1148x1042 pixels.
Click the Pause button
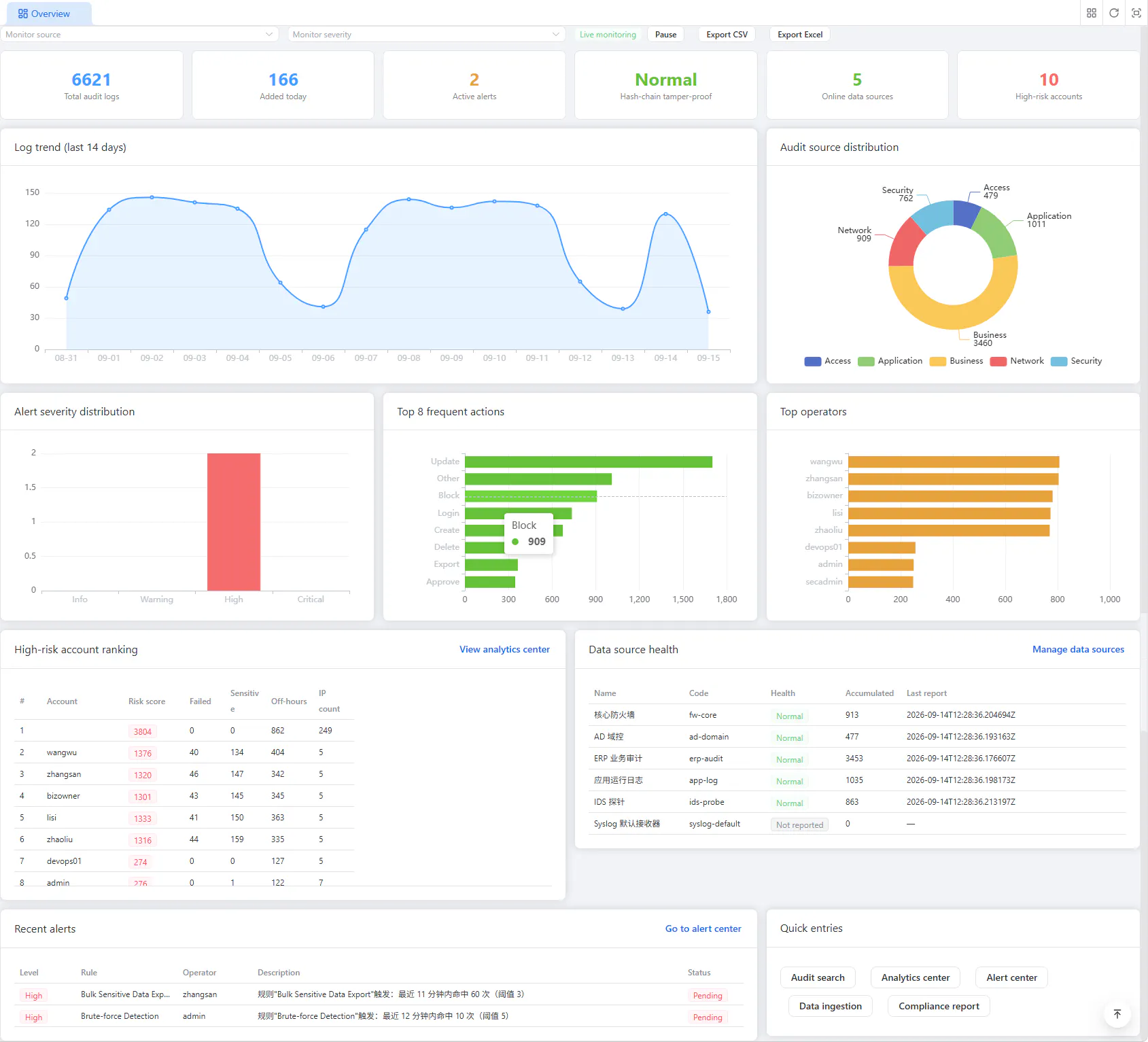pyautogui.click(x=666, y=35)
